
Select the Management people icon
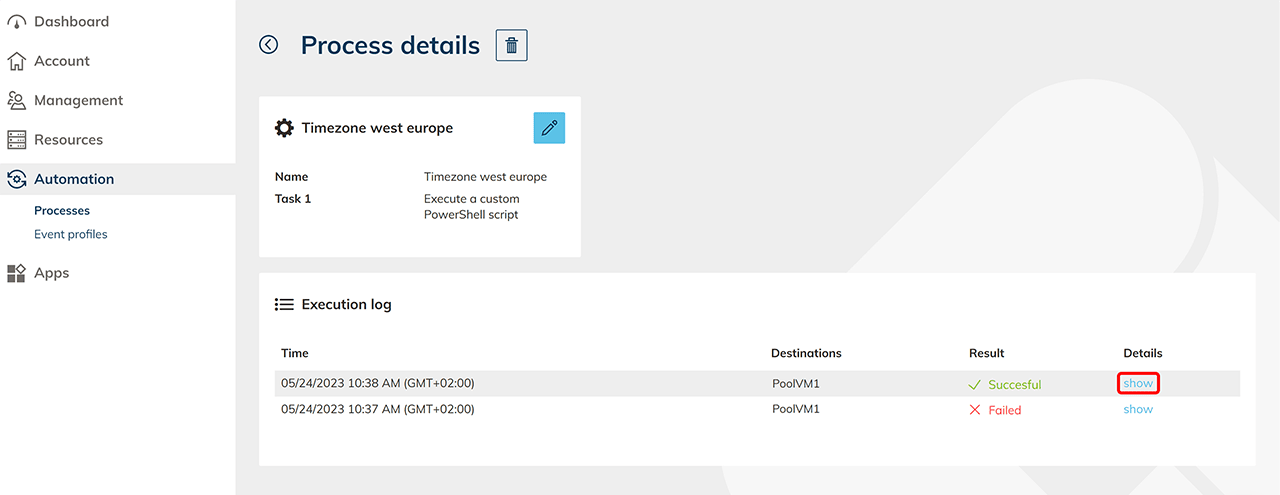16,100
